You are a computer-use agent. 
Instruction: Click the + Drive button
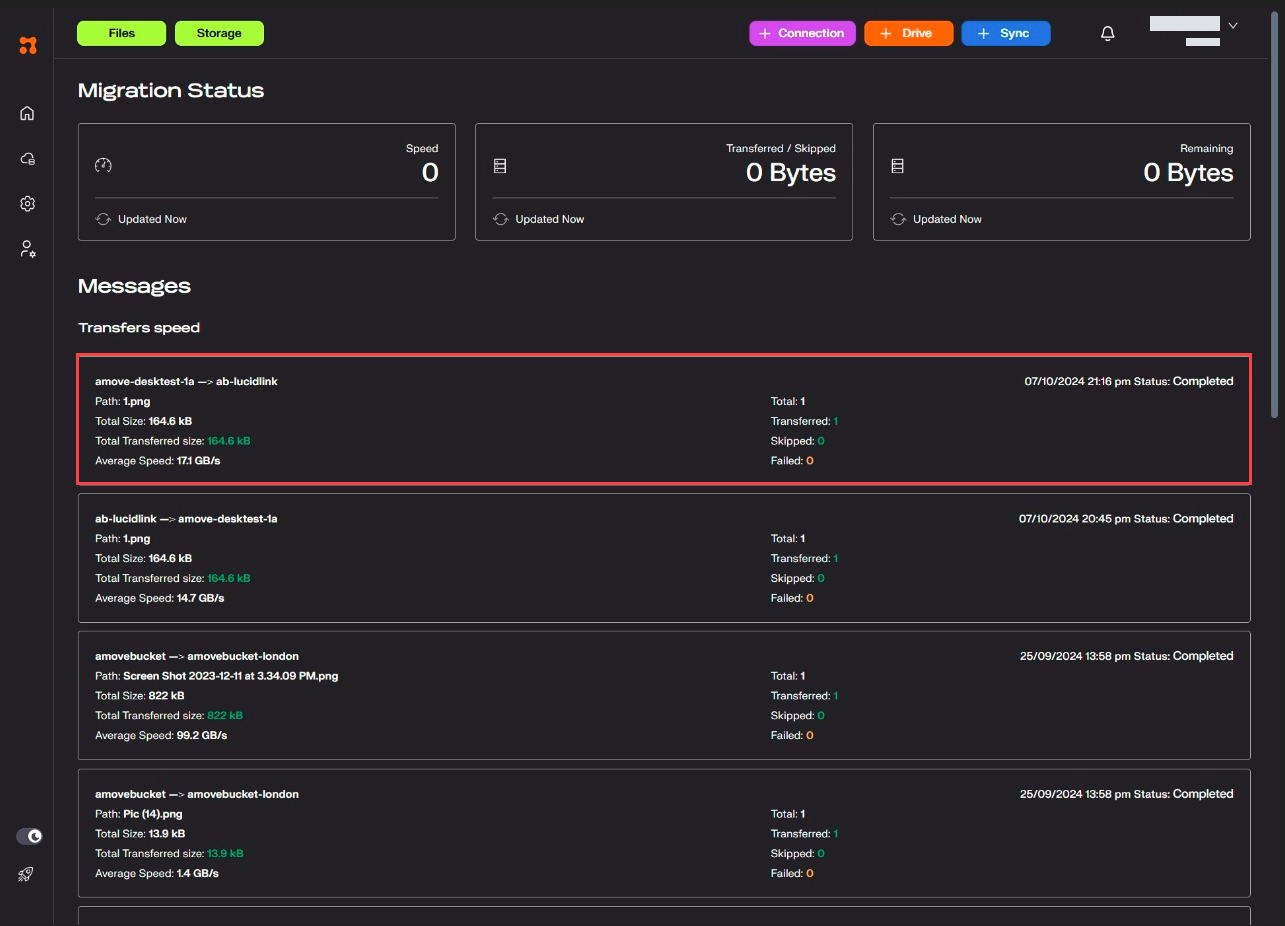[x=908, y=34]
